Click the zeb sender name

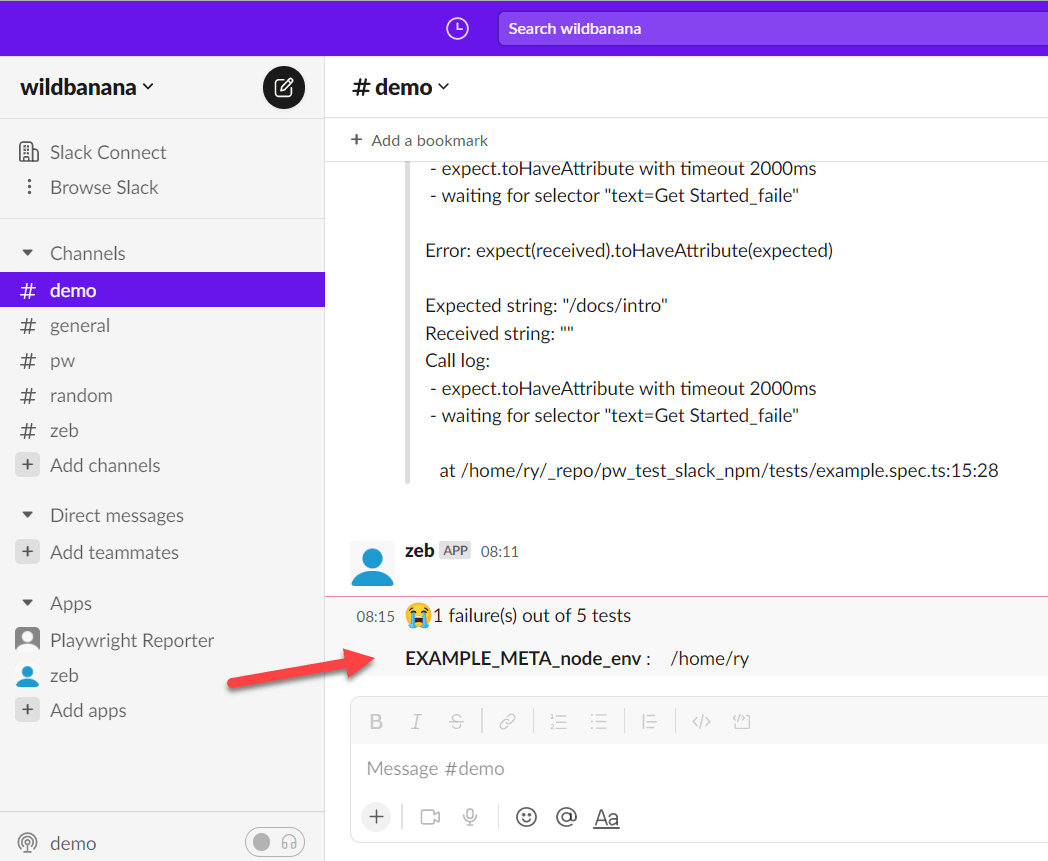tap(419, 550)
